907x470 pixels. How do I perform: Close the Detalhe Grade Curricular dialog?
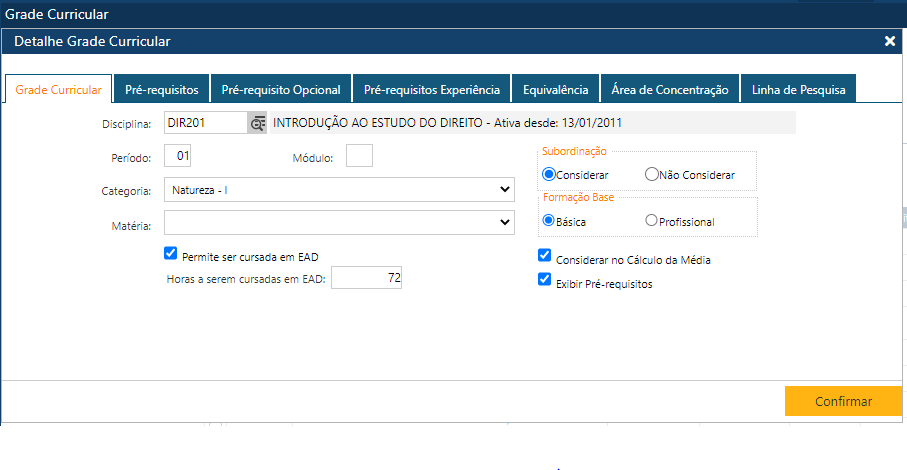click(889, 41)
